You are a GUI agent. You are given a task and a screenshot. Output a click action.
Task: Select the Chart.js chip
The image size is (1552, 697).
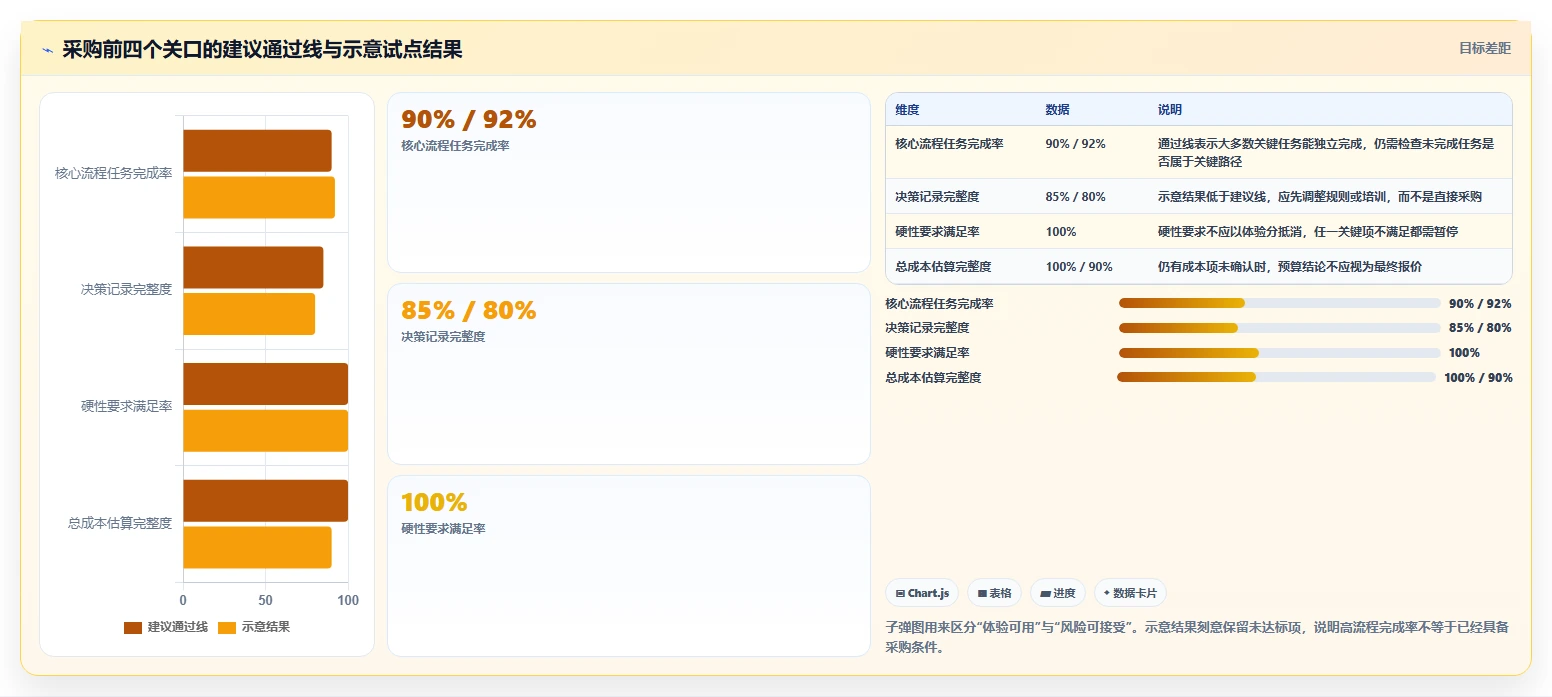pos(922,593)
